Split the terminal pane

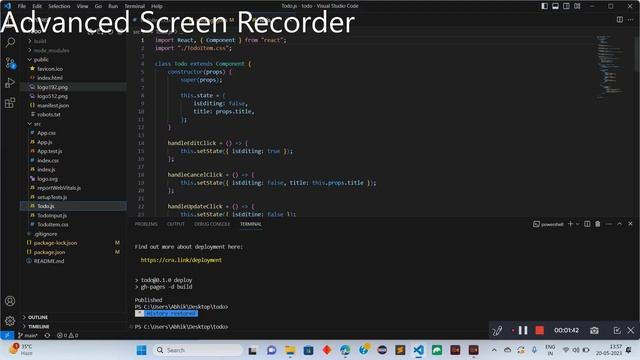pyautogui.click(x=587, y=224)
